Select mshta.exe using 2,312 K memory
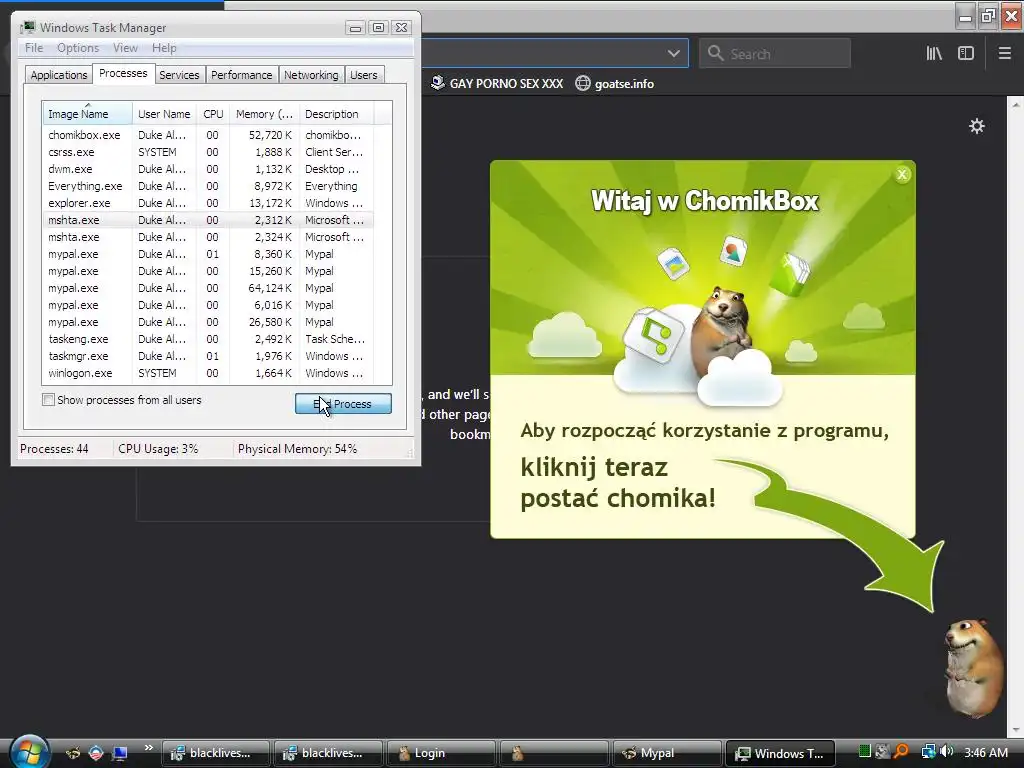 pos(208,220)
